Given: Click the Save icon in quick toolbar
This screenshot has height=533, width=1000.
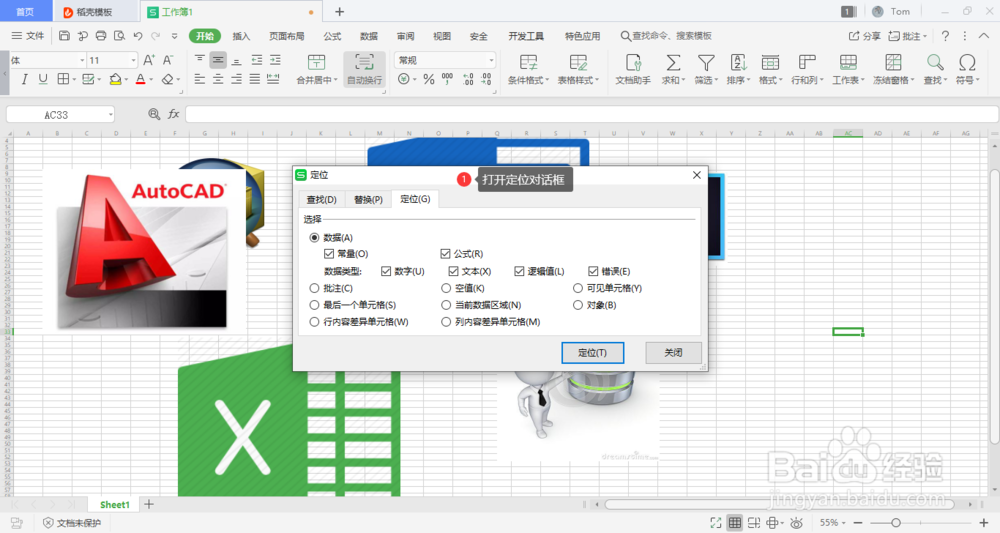Looking at the screenshot, I should click(64, 36).
